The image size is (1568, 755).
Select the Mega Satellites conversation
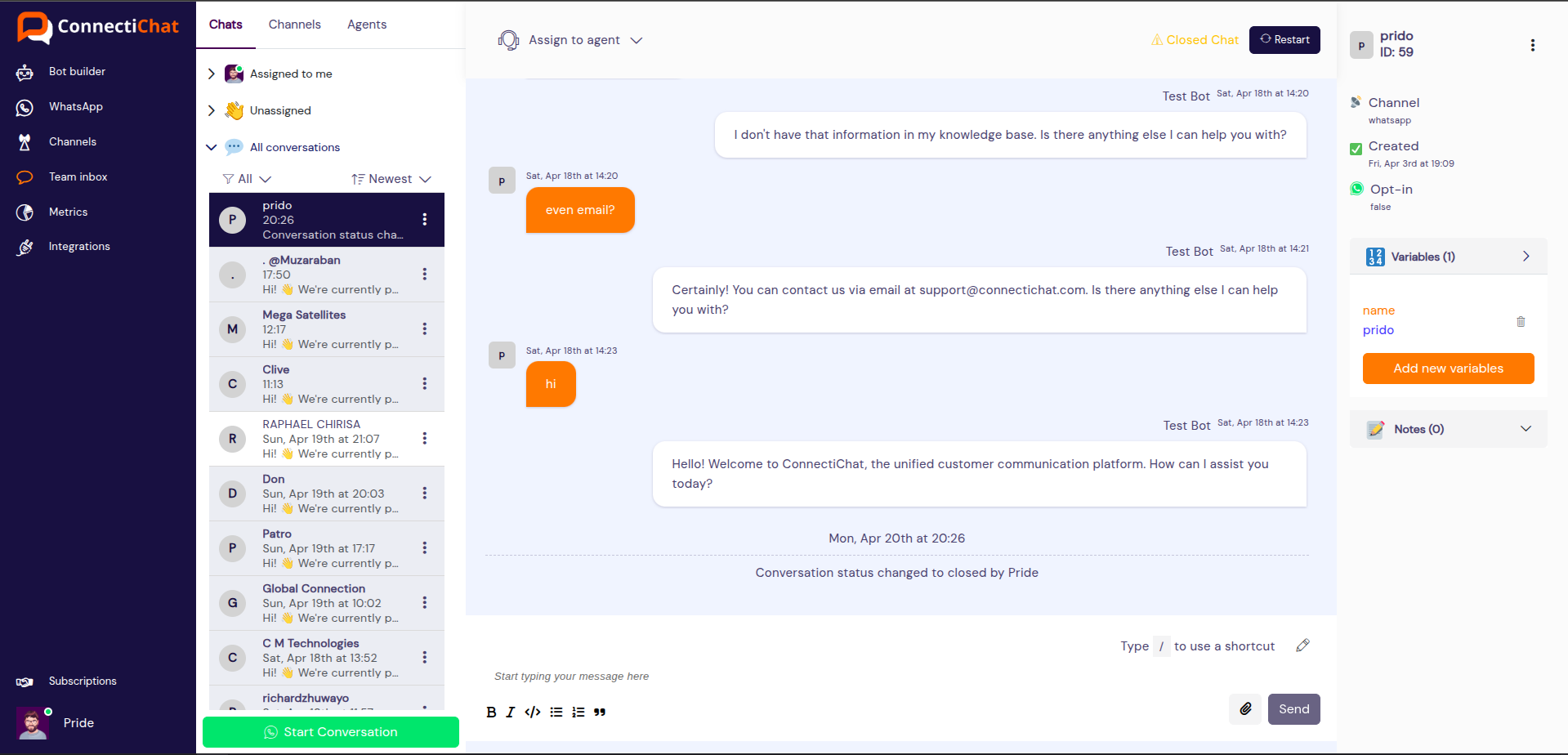tap(327, 329)
